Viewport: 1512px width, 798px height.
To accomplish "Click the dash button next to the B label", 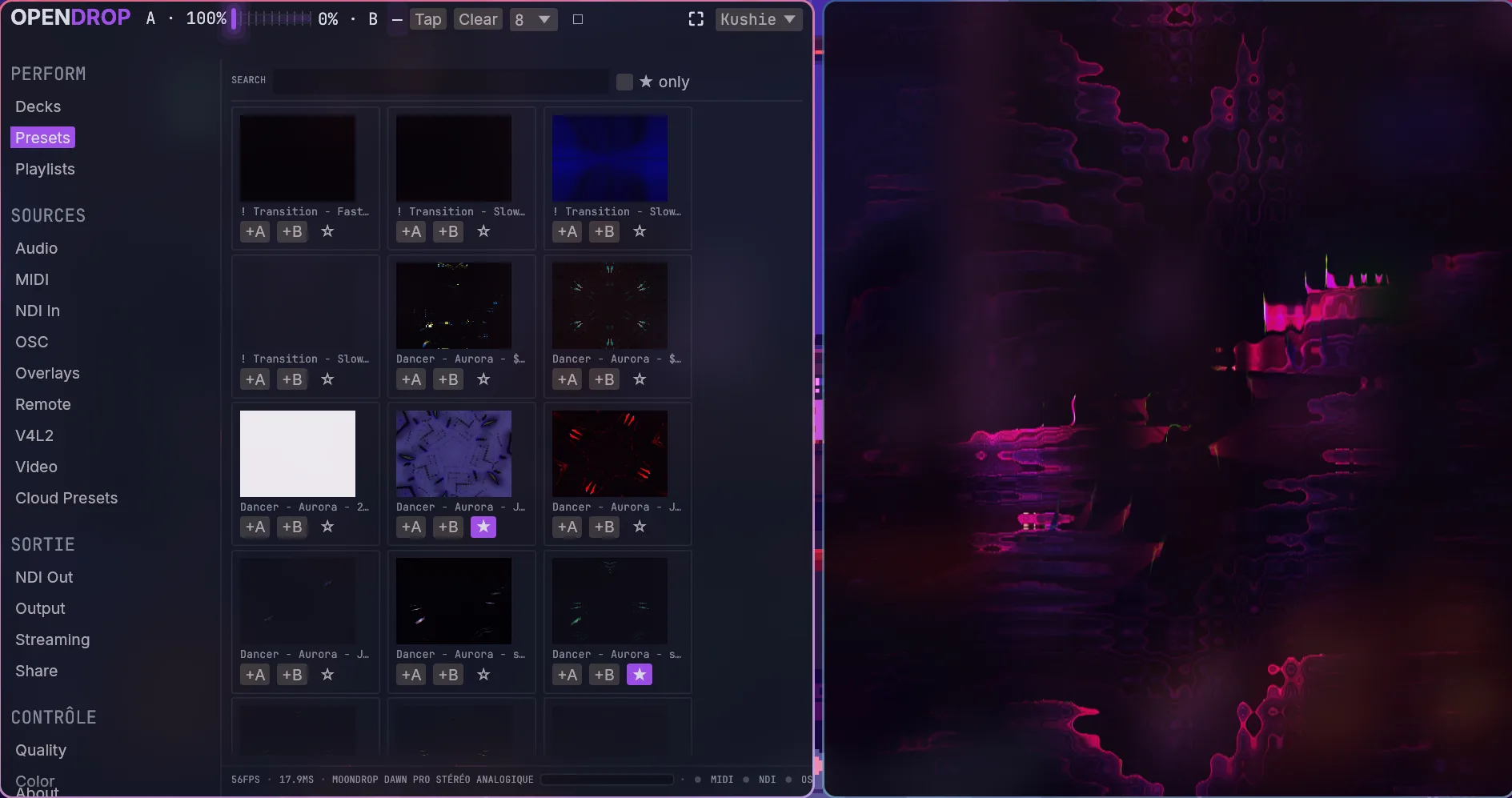I will tap(397, 19).
